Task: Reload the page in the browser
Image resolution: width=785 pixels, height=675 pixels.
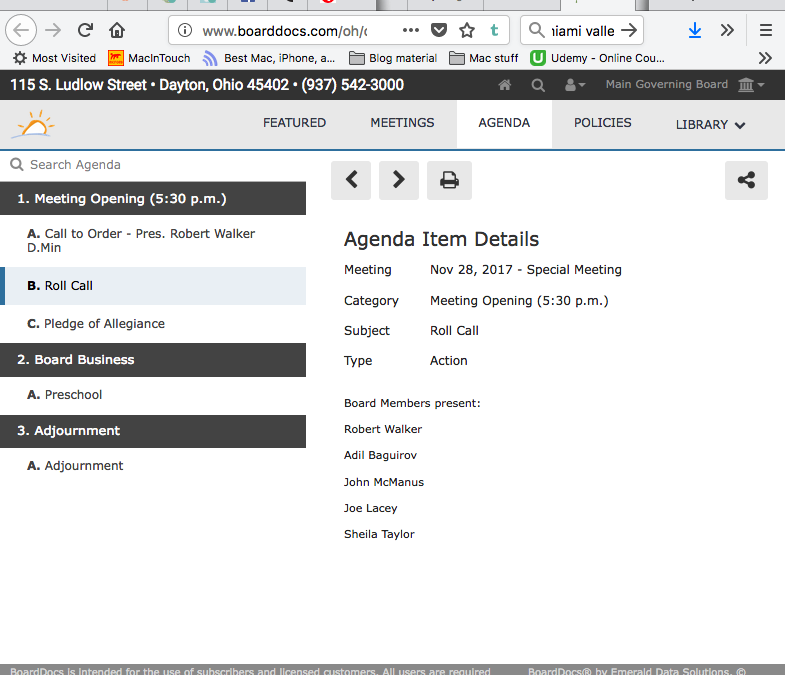Action: tap(86, 30)
